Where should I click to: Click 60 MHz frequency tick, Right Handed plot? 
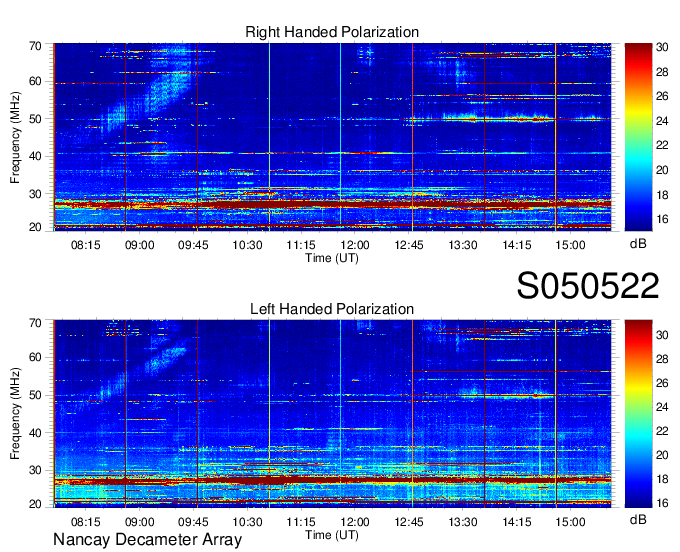(35, 81)
